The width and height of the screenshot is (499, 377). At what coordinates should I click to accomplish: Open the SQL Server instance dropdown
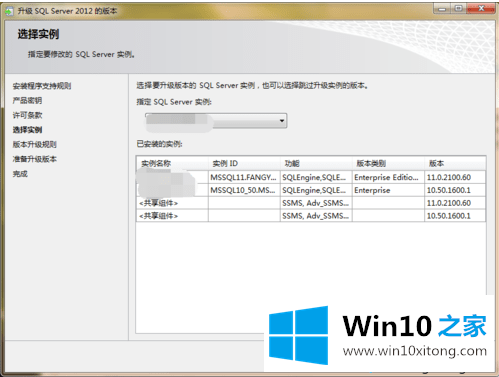216,120
